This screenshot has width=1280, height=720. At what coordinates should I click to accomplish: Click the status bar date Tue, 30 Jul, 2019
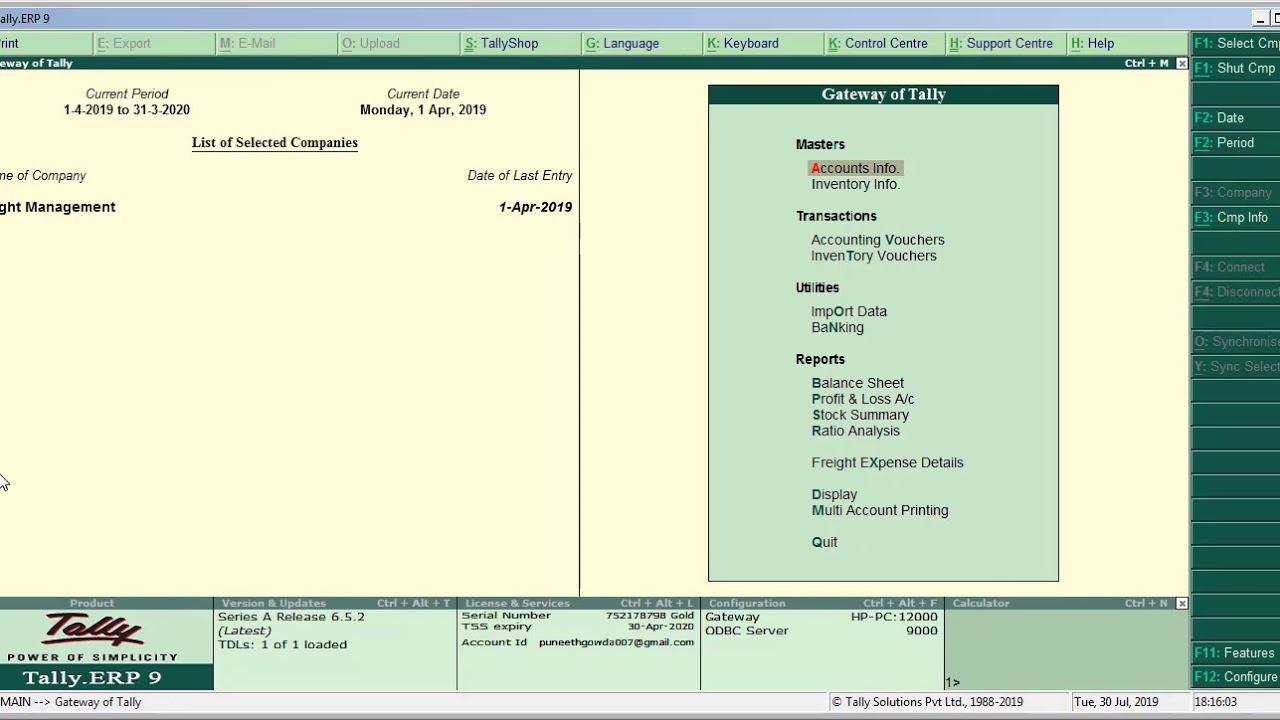(1116, 702)
